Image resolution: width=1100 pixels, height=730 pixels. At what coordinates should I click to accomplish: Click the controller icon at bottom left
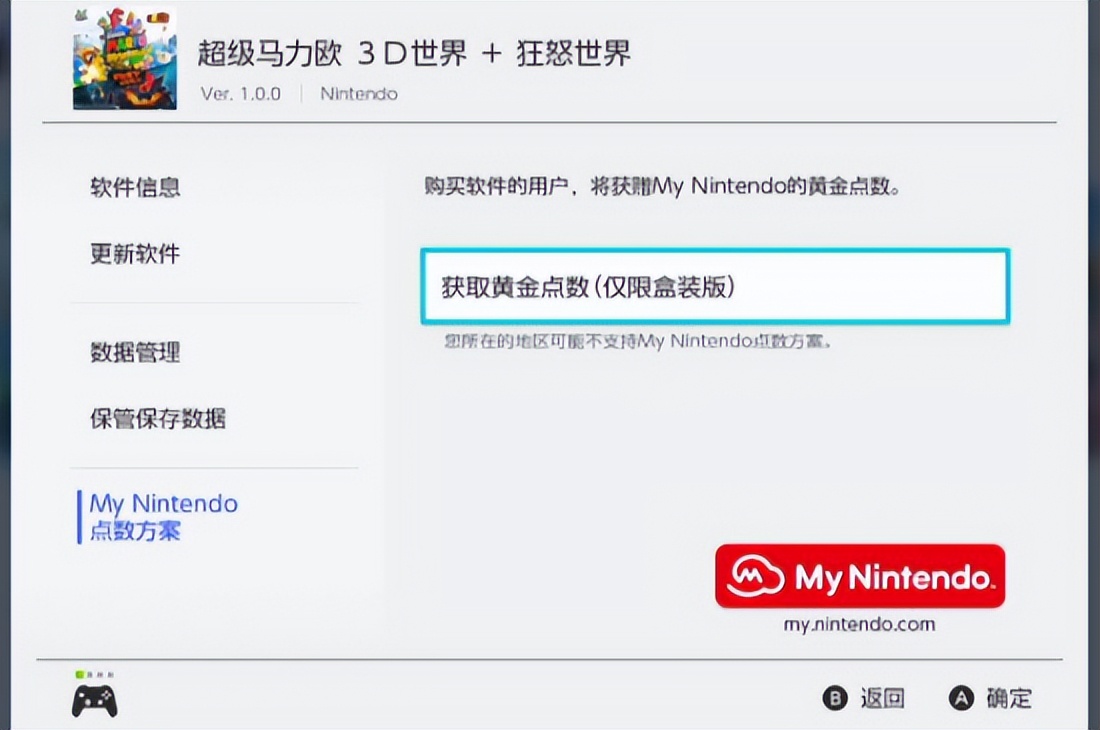[x=95, y=701]
